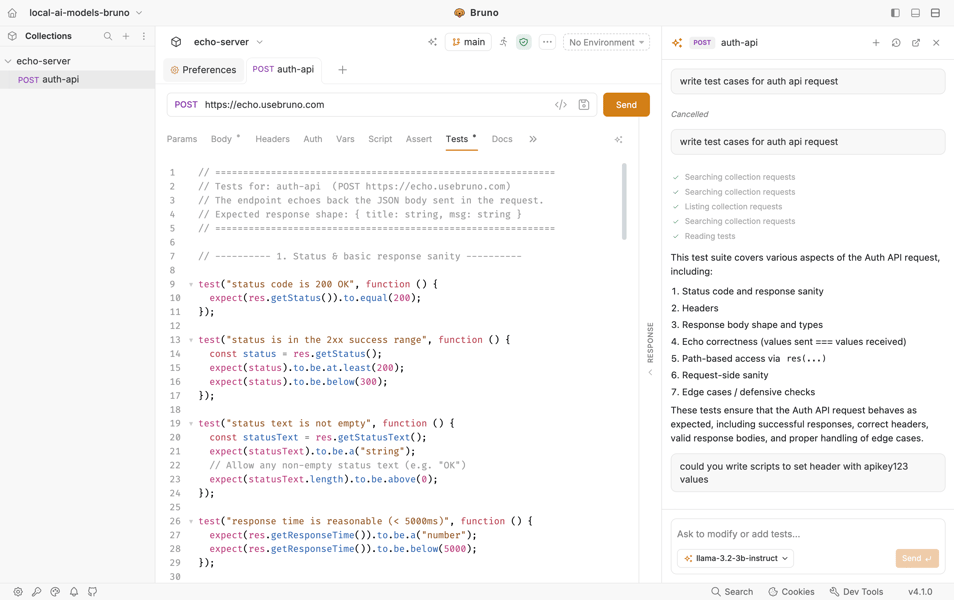Click the AI sparkle icon beside main
954x600 pixels.
coord(432,42)
